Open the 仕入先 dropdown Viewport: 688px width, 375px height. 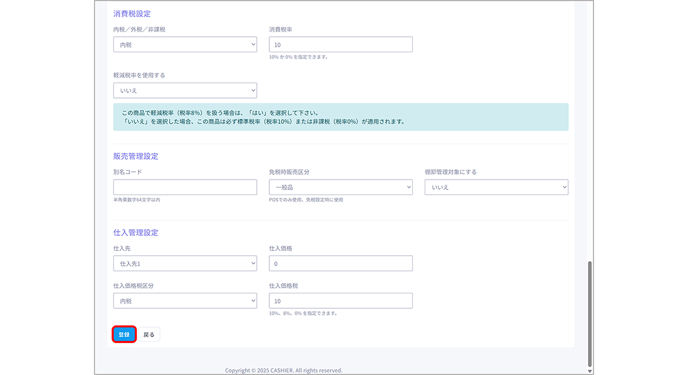[185, 264]
